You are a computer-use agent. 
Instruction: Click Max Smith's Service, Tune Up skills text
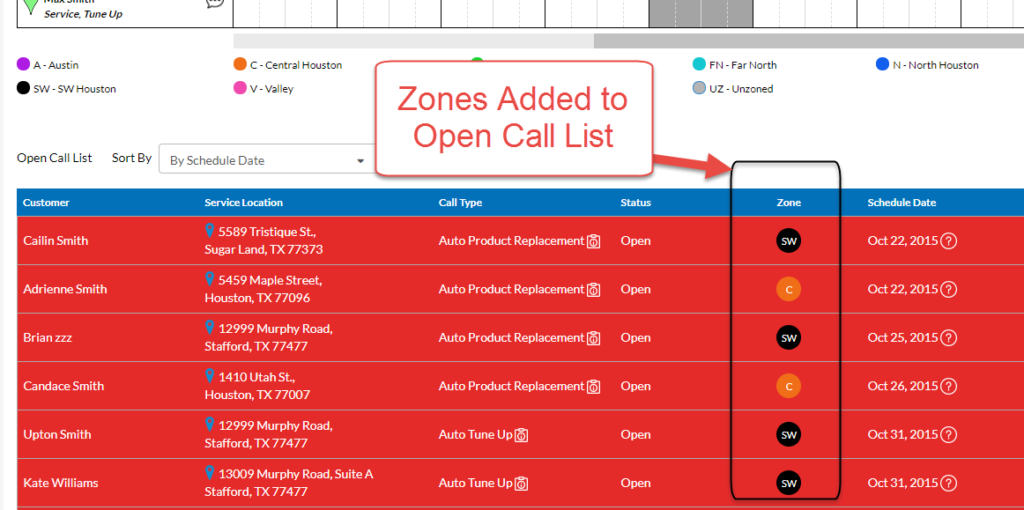83,14
